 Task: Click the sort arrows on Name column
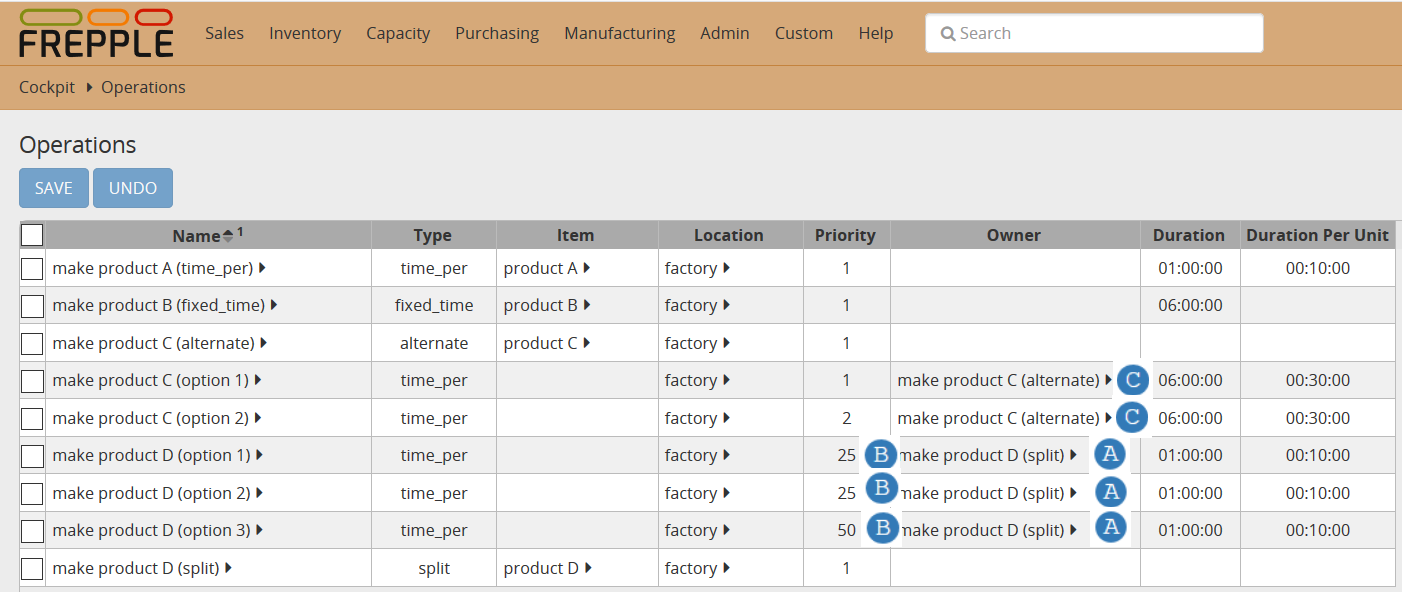[228, 236]
